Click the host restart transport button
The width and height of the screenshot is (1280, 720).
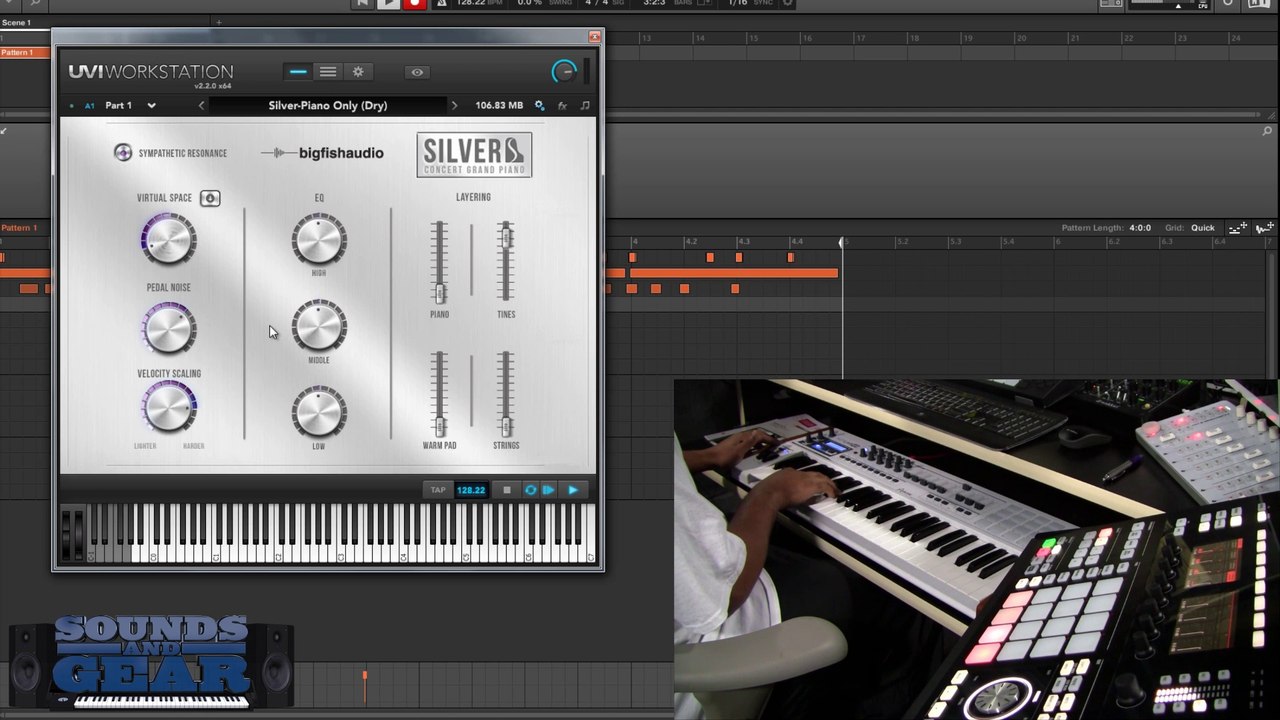[362, 3]
